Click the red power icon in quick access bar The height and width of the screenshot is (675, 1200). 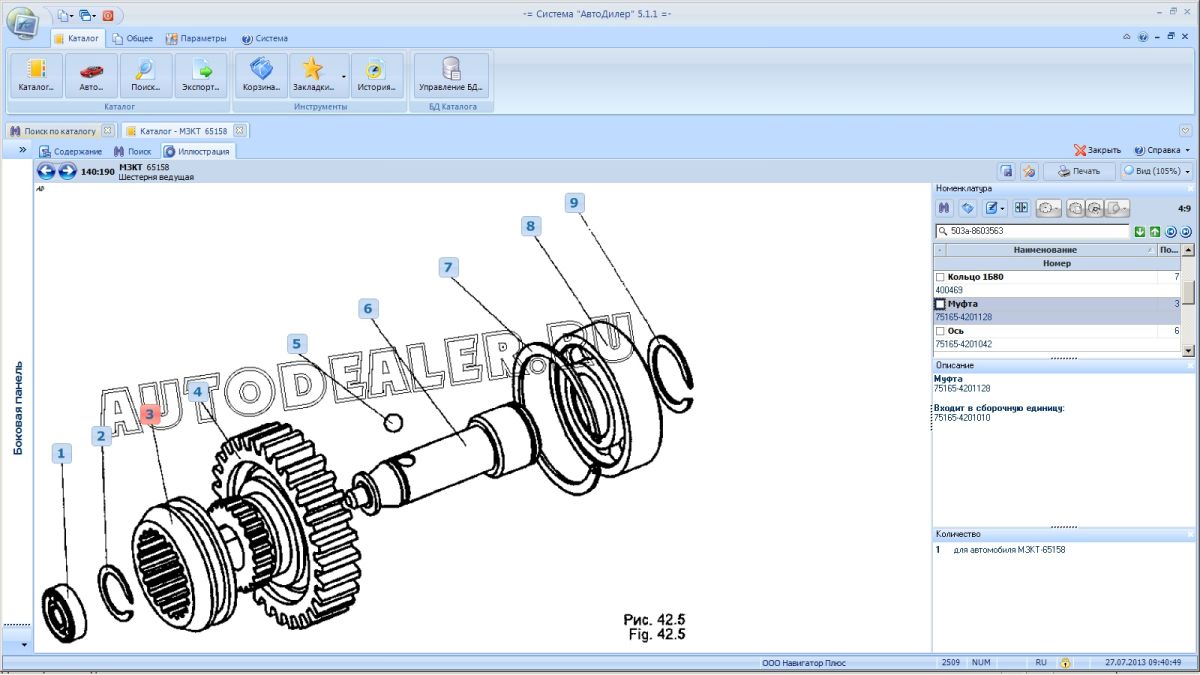pos(107,15)
